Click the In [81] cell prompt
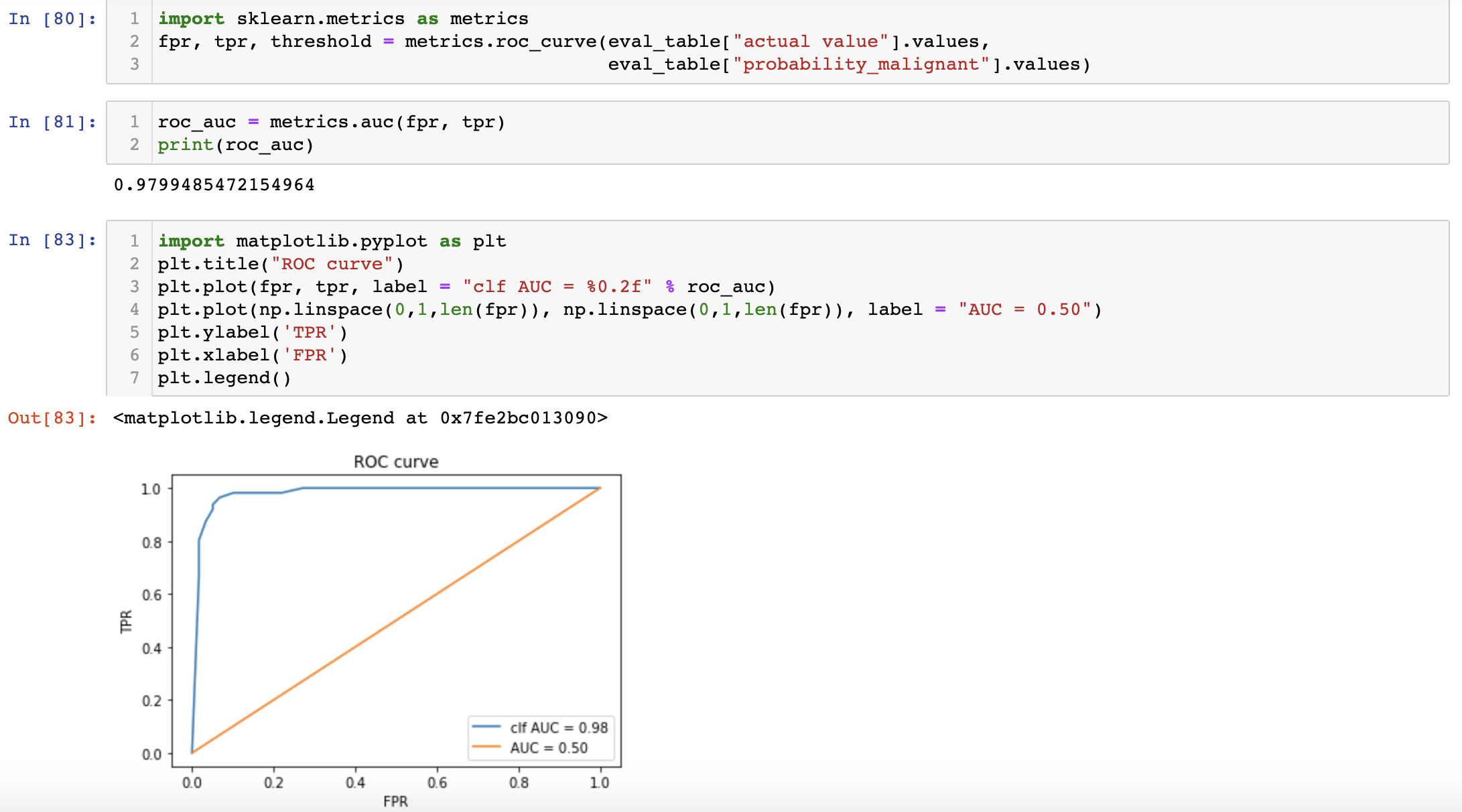 click(x=50, y=122)
